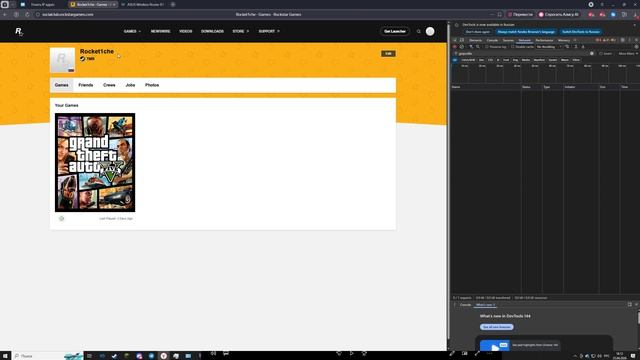Open the user avatar menu in header
The height and width of the screenshot is (360, 640).
430,31
